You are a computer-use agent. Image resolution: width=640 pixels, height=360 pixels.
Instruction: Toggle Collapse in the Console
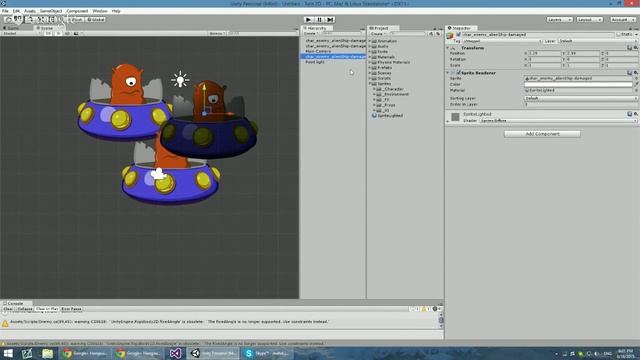24,309
